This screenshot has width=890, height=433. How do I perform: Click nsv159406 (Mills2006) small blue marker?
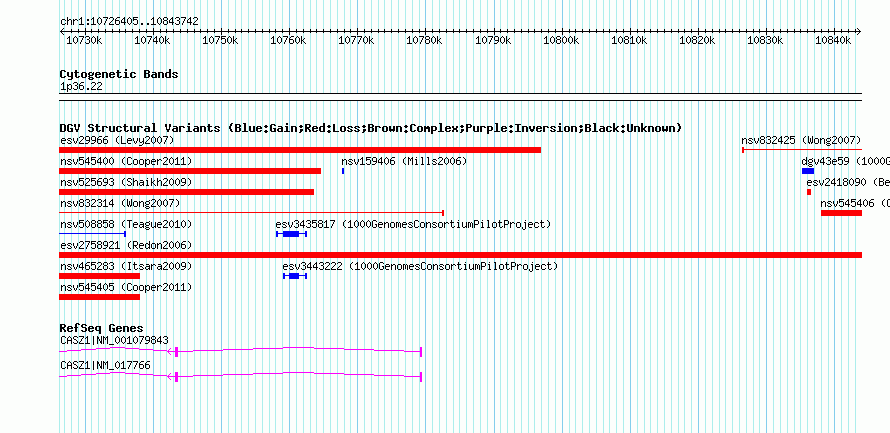pyautogui.click(x=343, y=171)
